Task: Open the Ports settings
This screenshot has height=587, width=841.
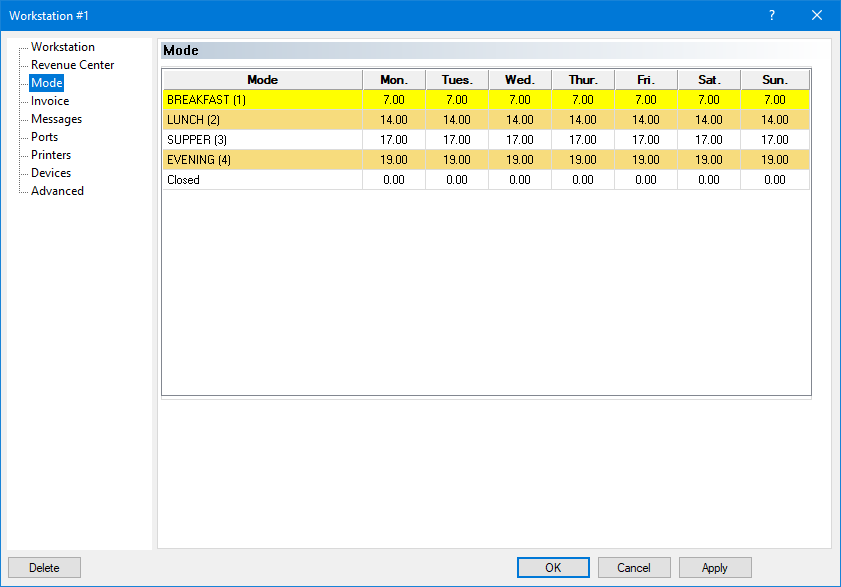Action: (x=44, y=137)
